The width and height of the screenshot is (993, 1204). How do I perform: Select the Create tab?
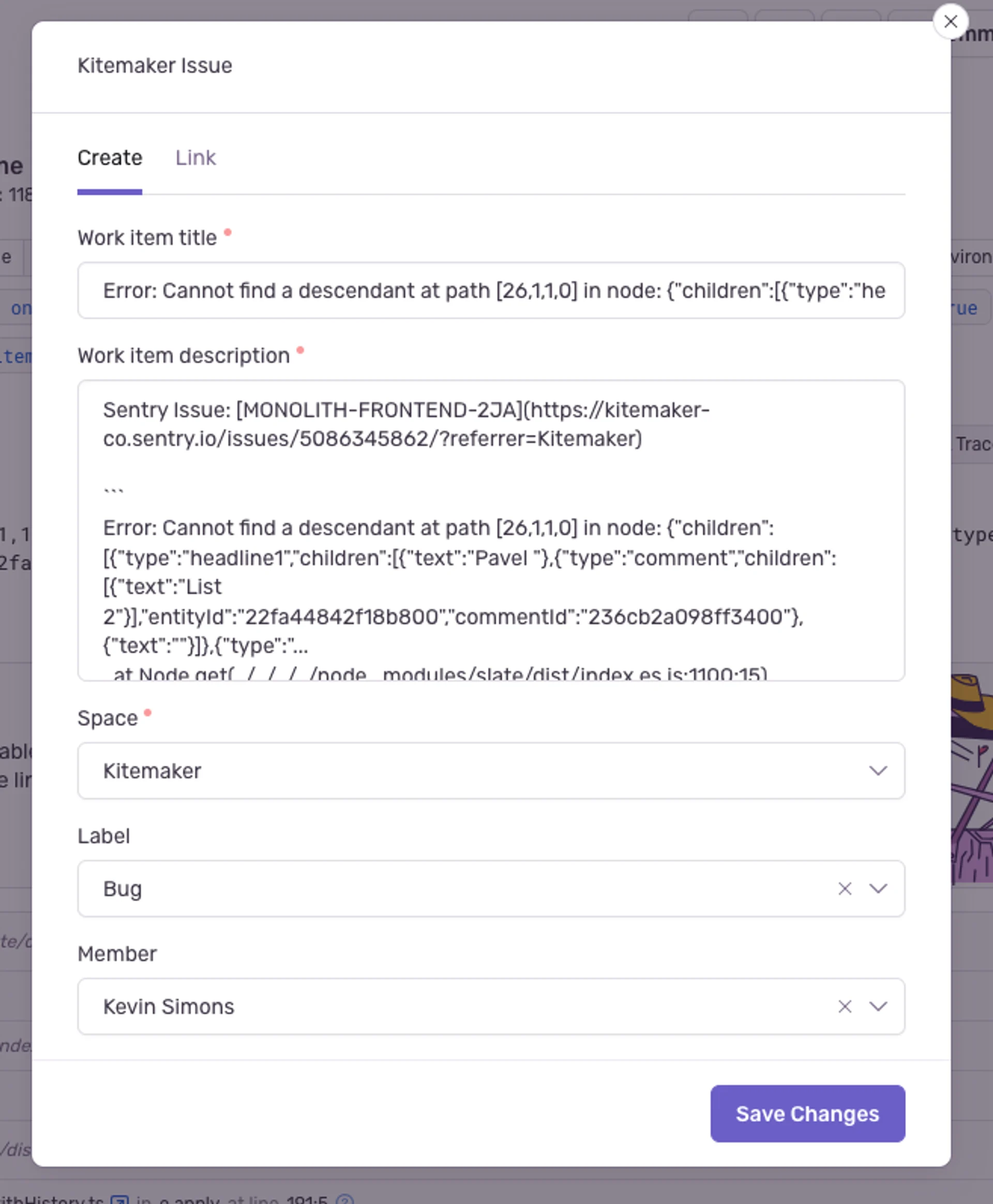click(x=110, y=158)
